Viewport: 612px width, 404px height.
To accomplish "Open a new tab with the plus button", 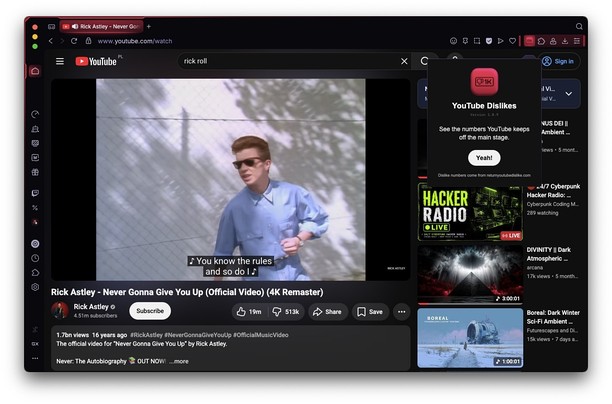I will pos(149,27).
